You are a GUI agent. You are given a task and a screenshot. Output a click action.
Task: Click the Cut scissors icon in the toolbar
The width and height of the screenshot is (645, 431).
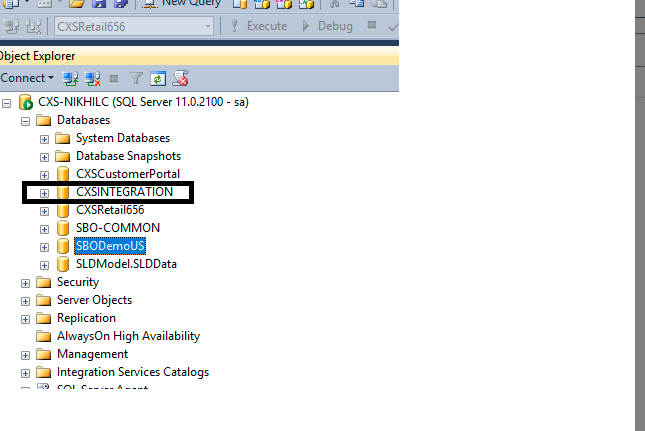[x=335, y=4]
